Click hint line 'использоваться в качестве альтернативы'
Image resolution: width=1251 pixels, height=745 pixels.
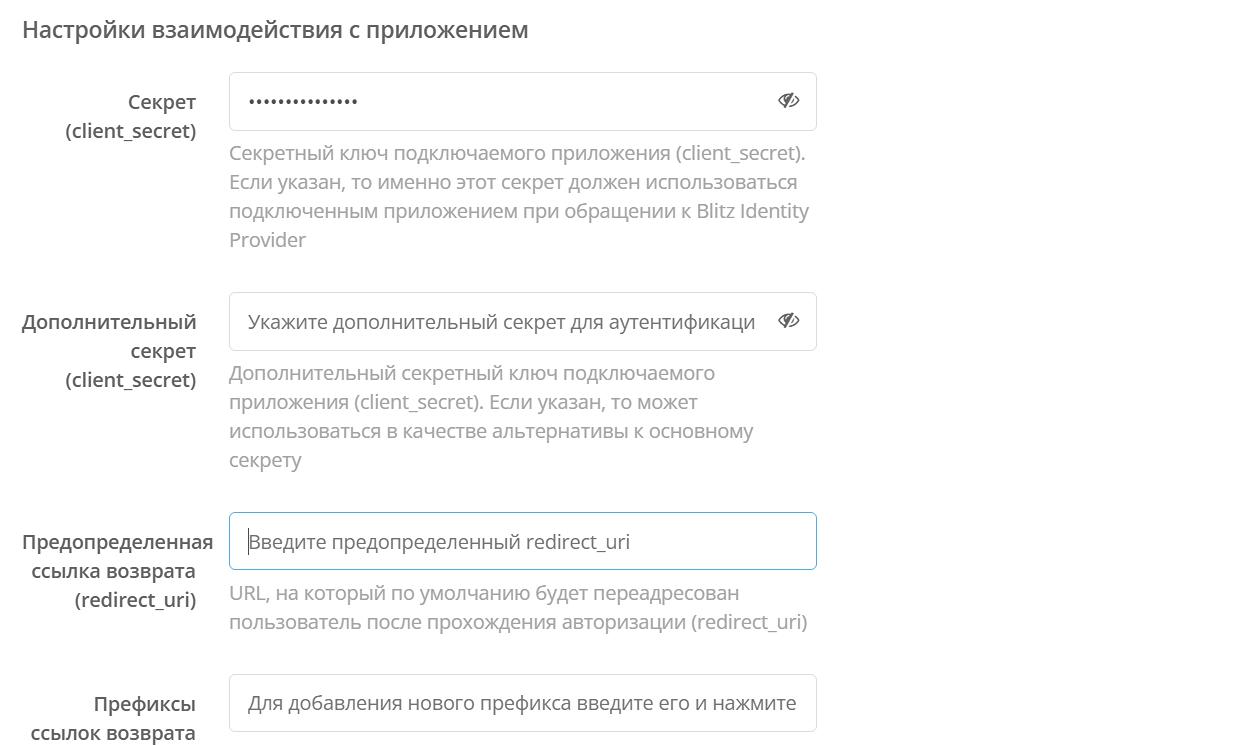(x=491, y=431)
